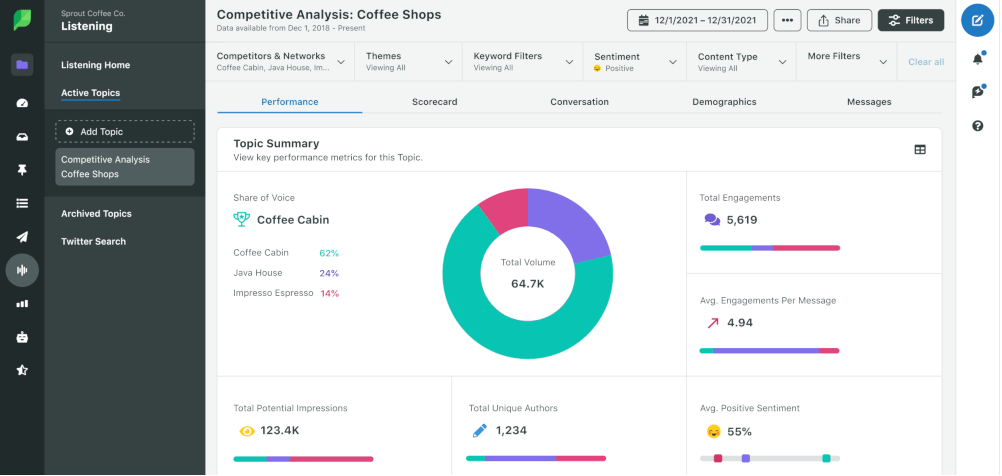Viewport: 1002px width, 476px height.
Task: Click the smiley icon beside 55%
Action: (x=713, y=431)
